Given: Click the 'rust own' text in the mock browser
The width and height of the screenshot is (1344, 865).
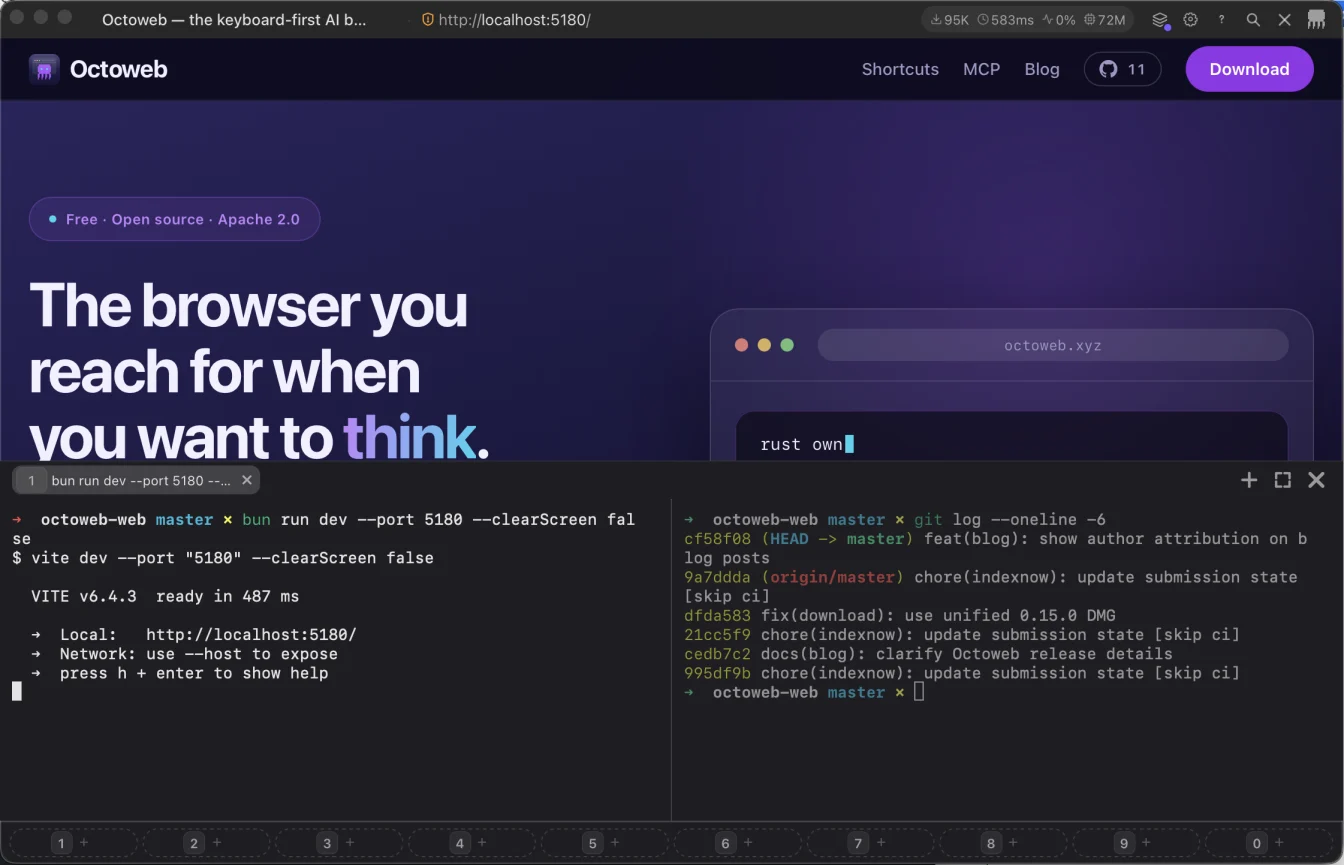Looking at the screenshot, I should pyautogui.click(x=801, y=445).
